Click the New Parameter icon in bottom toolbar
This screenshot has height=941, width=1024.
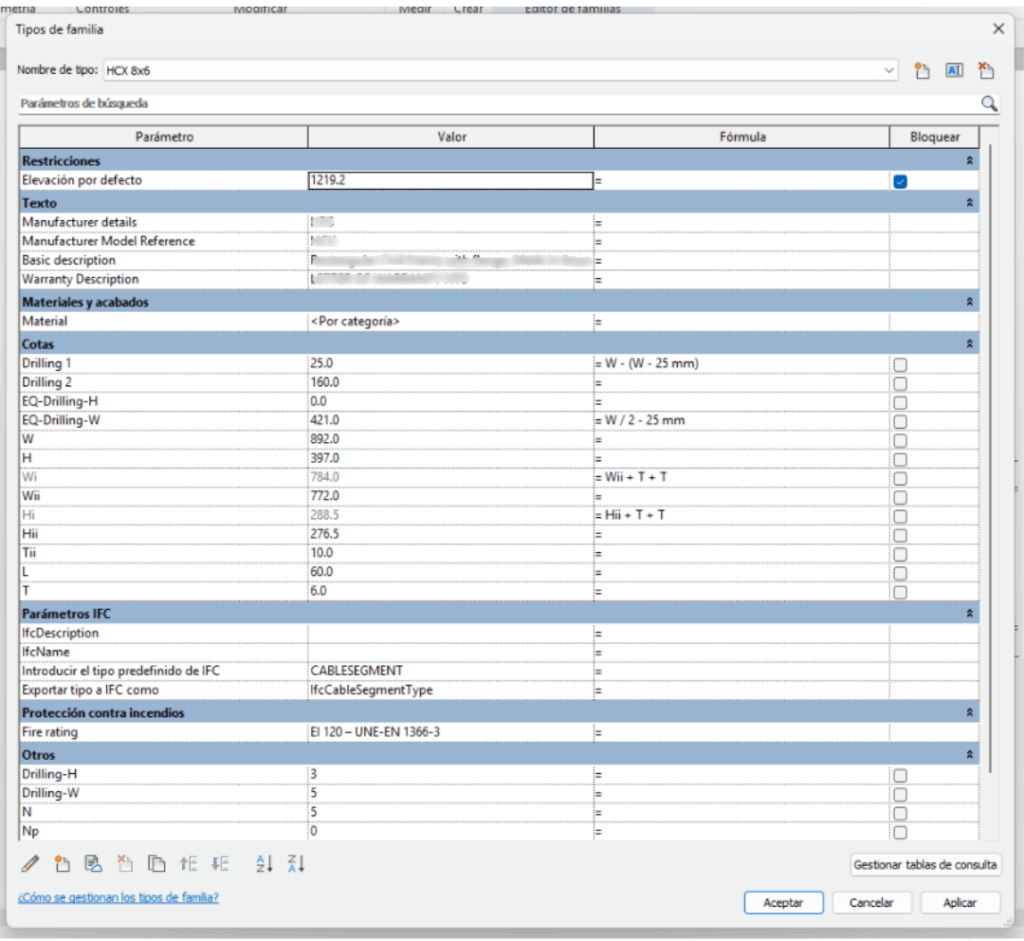tap(61, 864)
